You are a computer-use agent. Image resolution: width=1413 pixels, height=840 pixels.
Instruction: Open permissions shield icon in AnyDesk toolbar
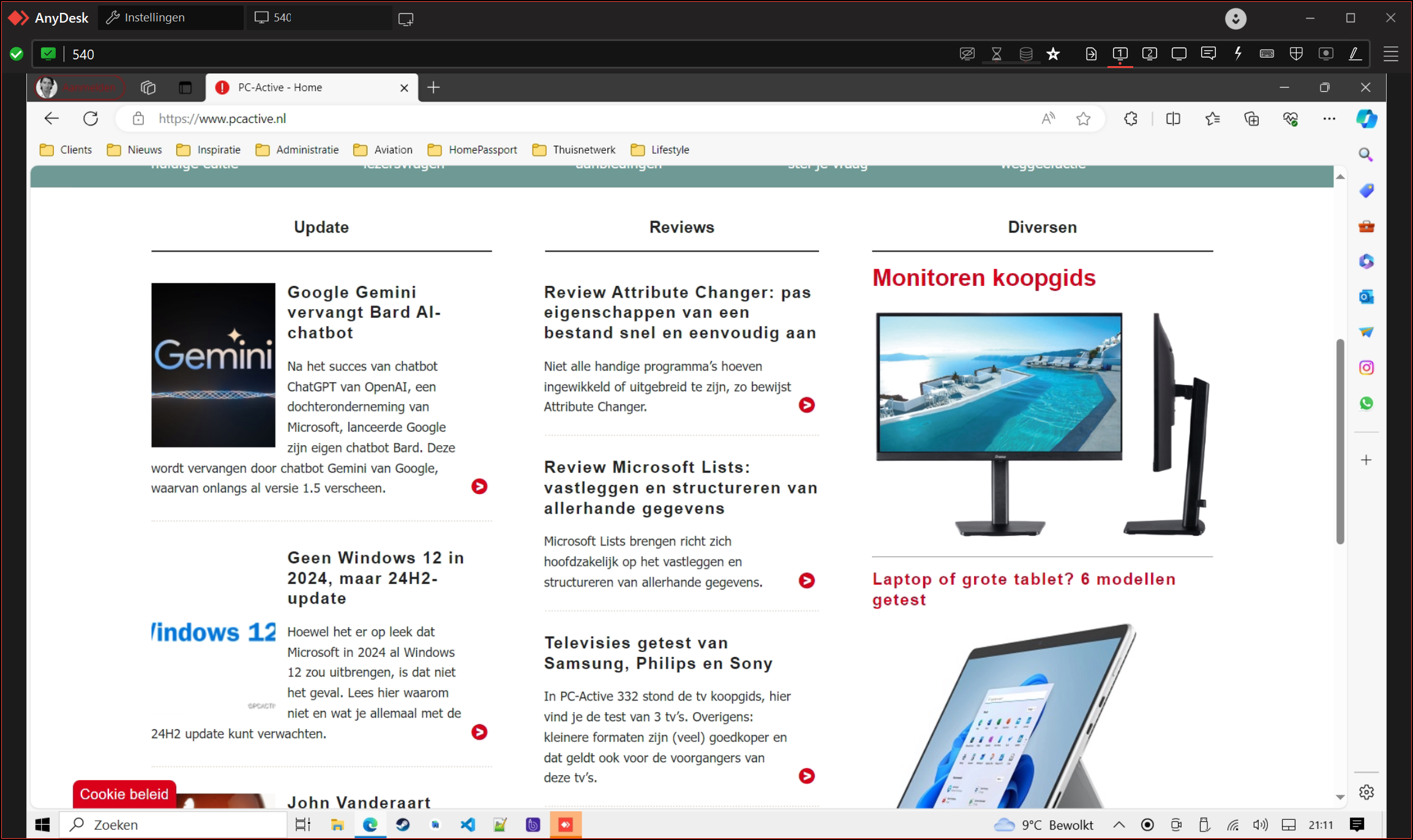tap(1296, 54)
